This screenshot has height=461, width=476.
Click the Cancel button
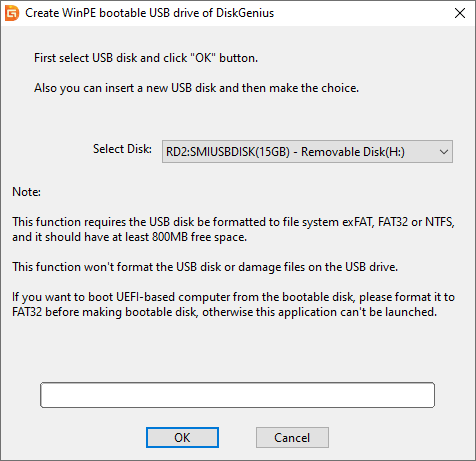292,437
